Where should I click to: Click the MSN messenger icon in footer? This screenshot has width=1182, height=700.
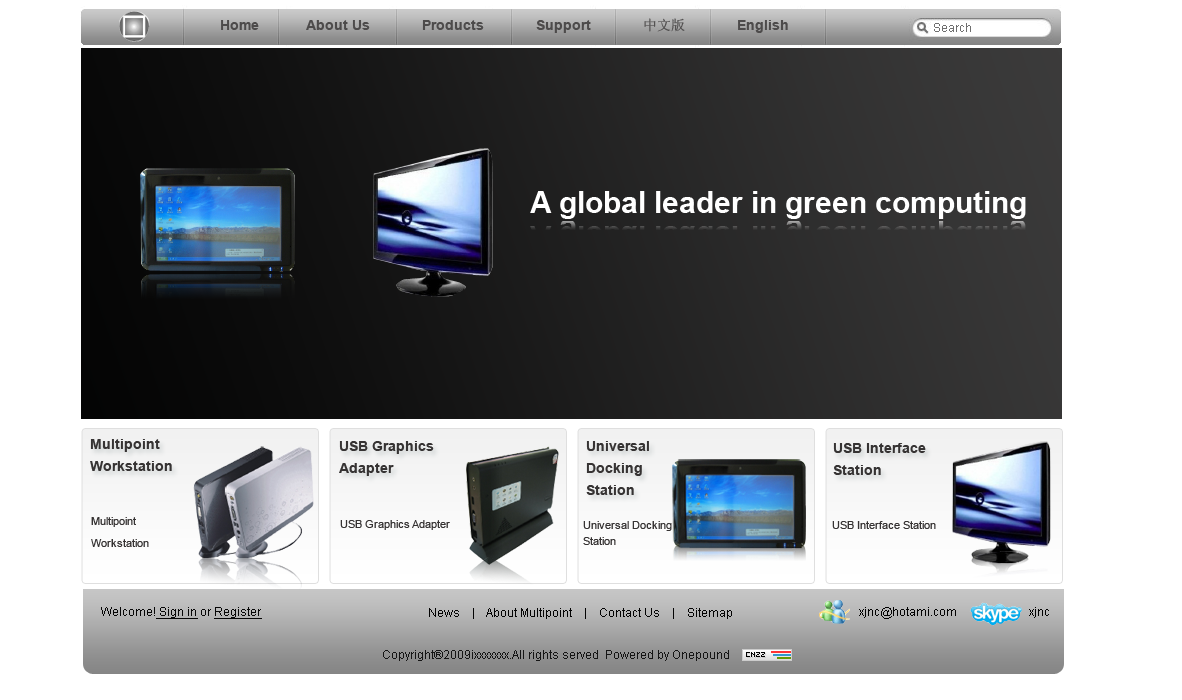[x=834, y=612]
